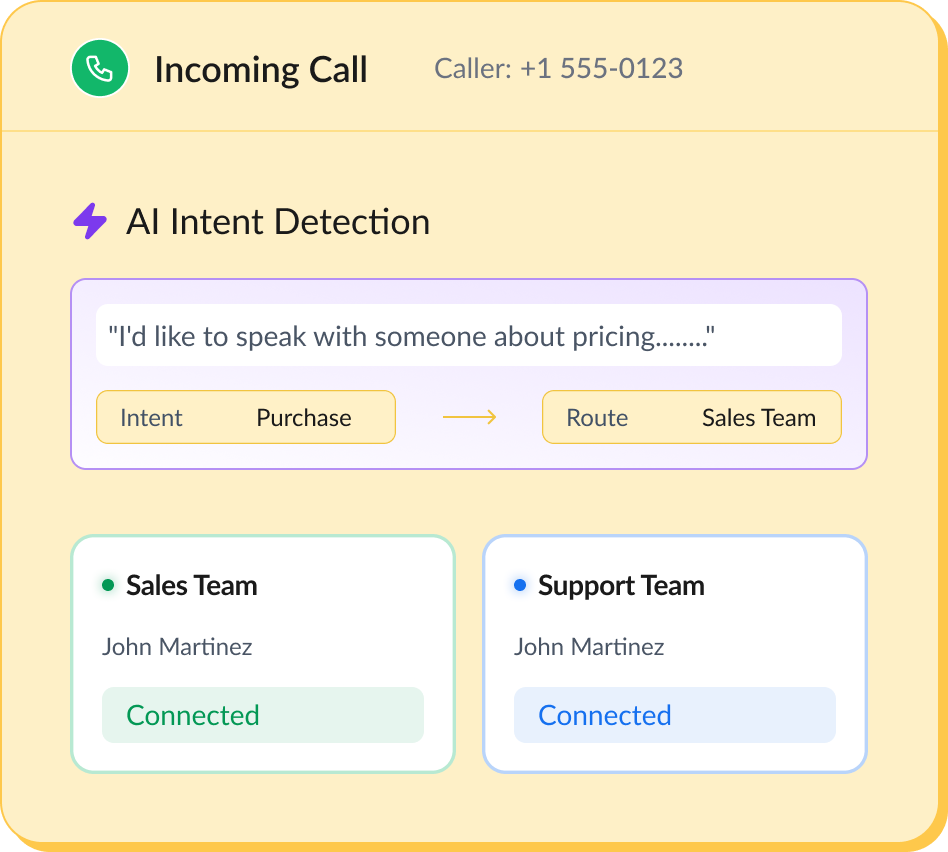Viewport: 948px width, 852px height.
Task: Click the Route label in the routing pill
Action: (x=597, y=418)
